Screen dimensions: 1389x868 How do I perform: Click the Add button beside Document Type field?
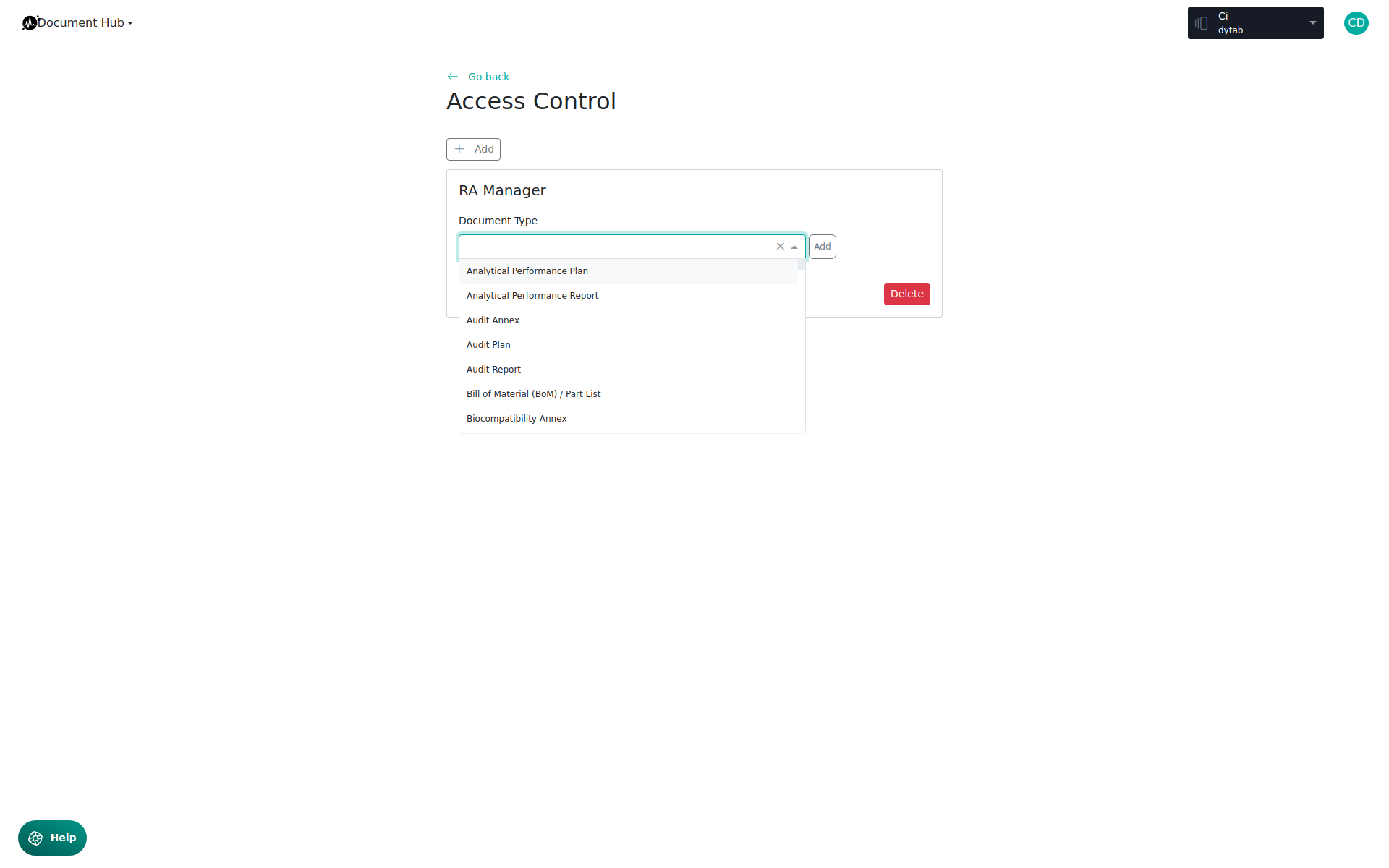click(x=822, y=247)
